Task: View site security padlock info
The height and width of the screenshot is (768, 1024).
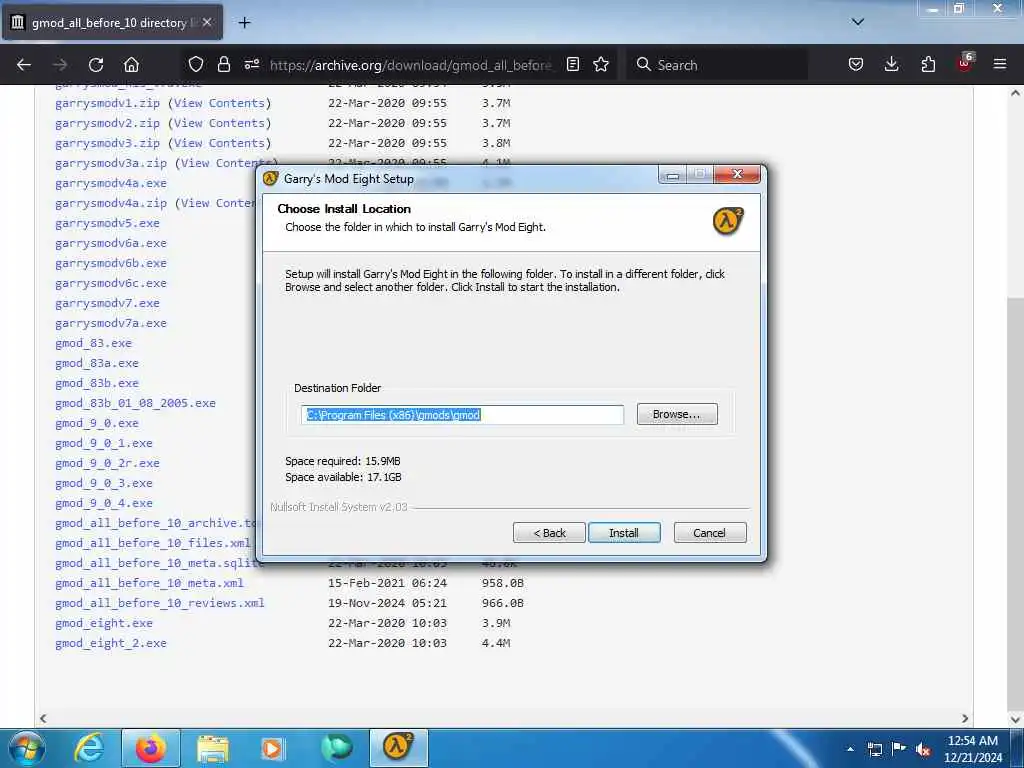Action: [224, 64]
